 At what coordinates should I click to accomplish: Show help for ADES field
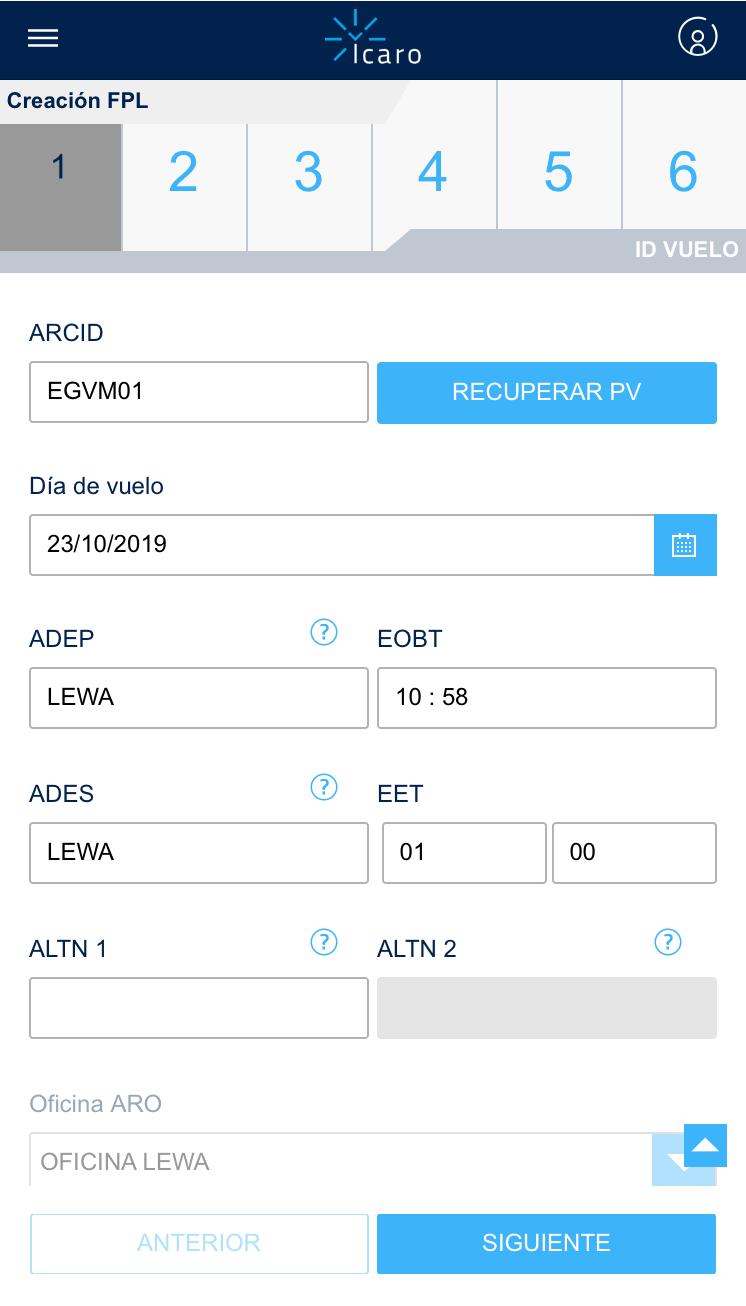point(324,787)
